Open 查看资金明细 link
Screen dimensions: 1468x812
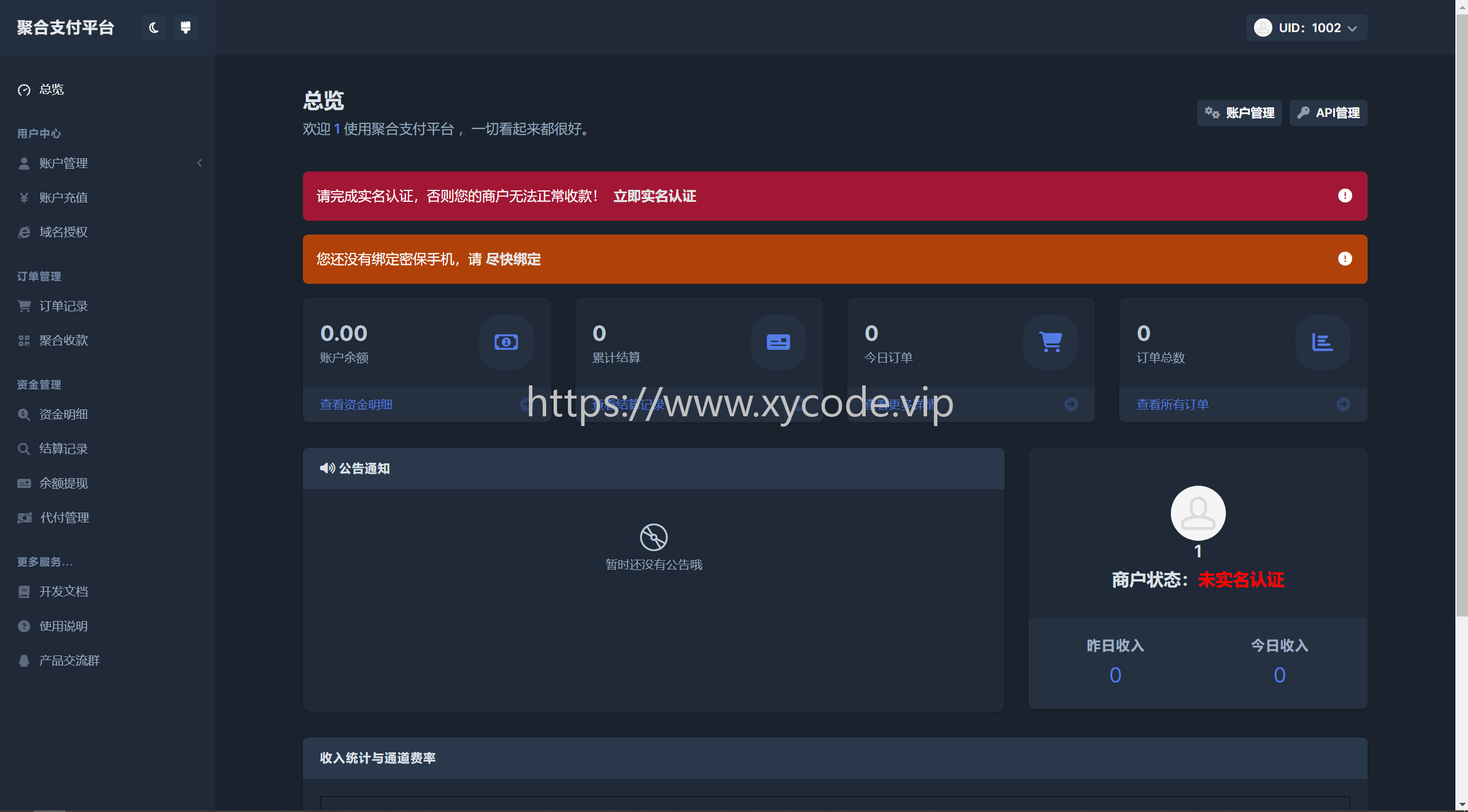tap(356, 405)
